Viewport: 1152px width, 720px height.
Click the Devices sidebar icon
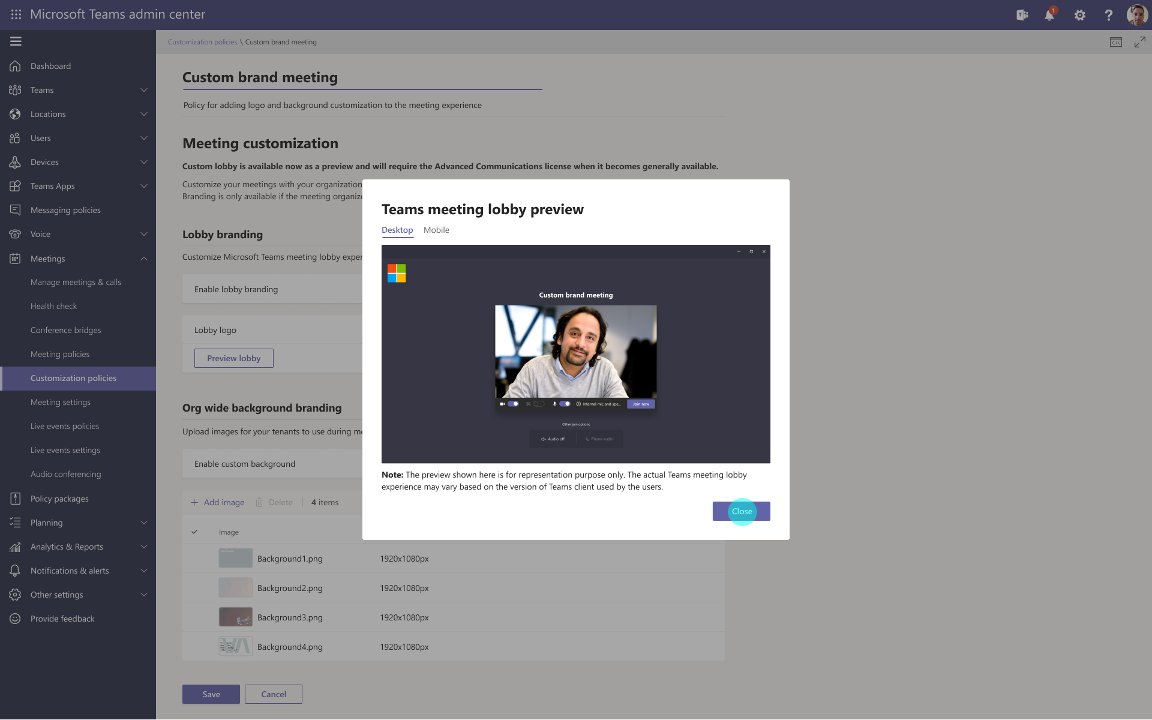tap(15, 162)
